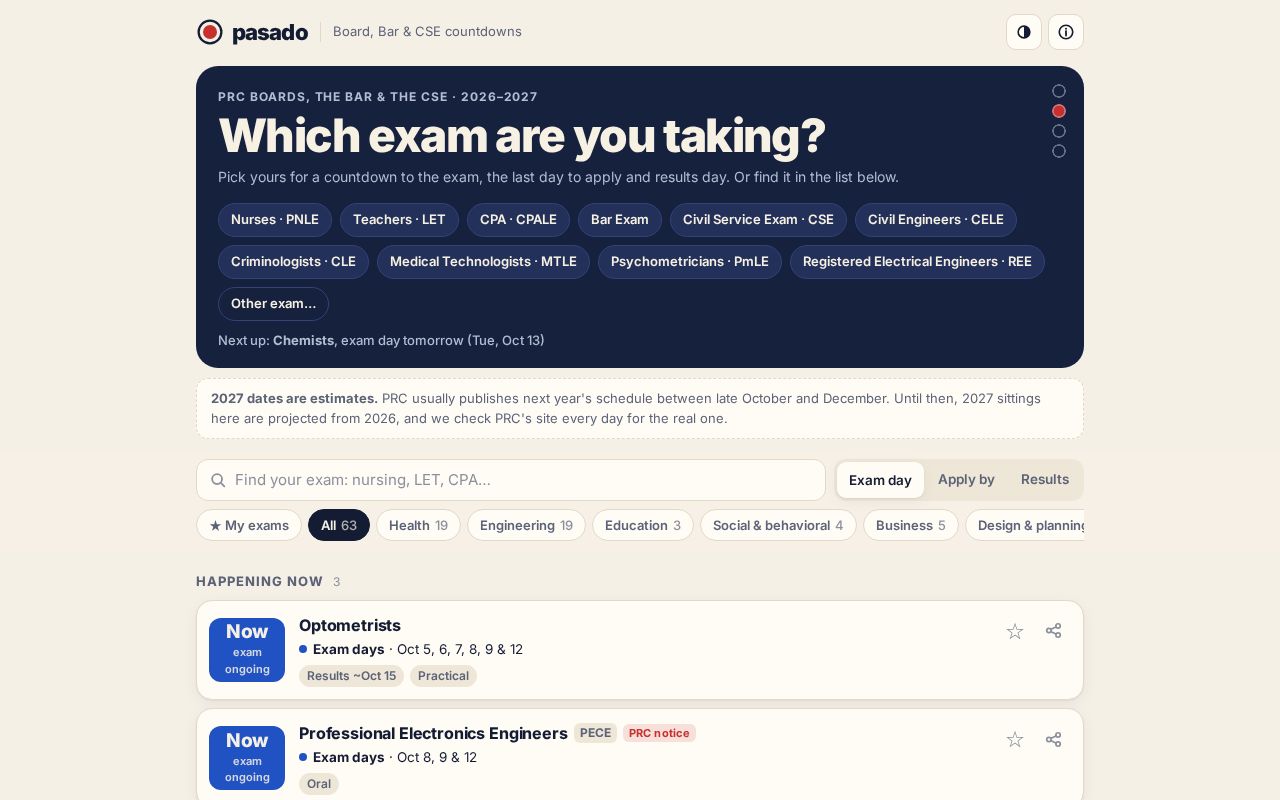
Task: Show Business category exams
Action: coord(911,525)
